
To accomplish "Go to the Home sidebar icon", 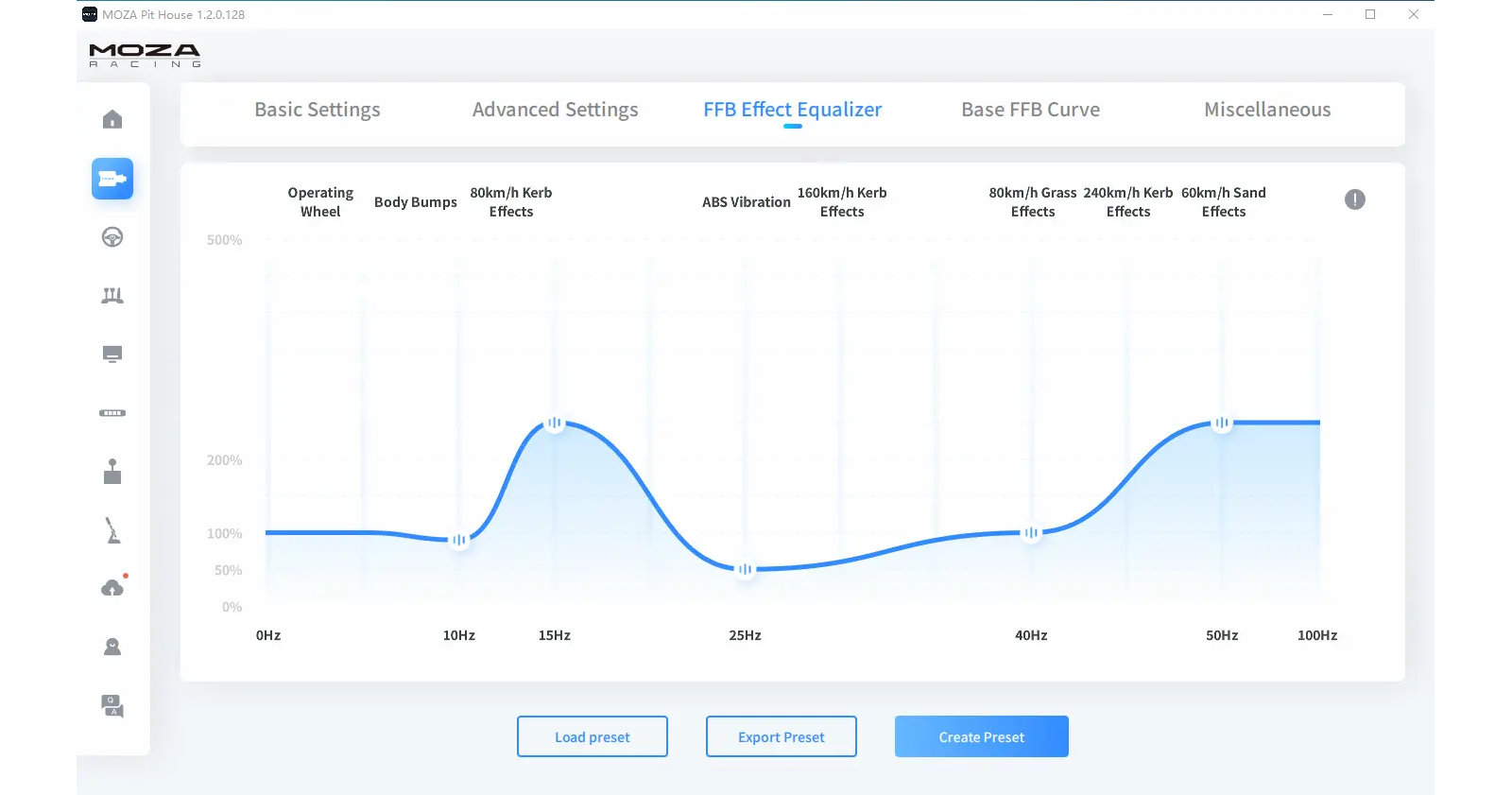I will click(112, 119).
